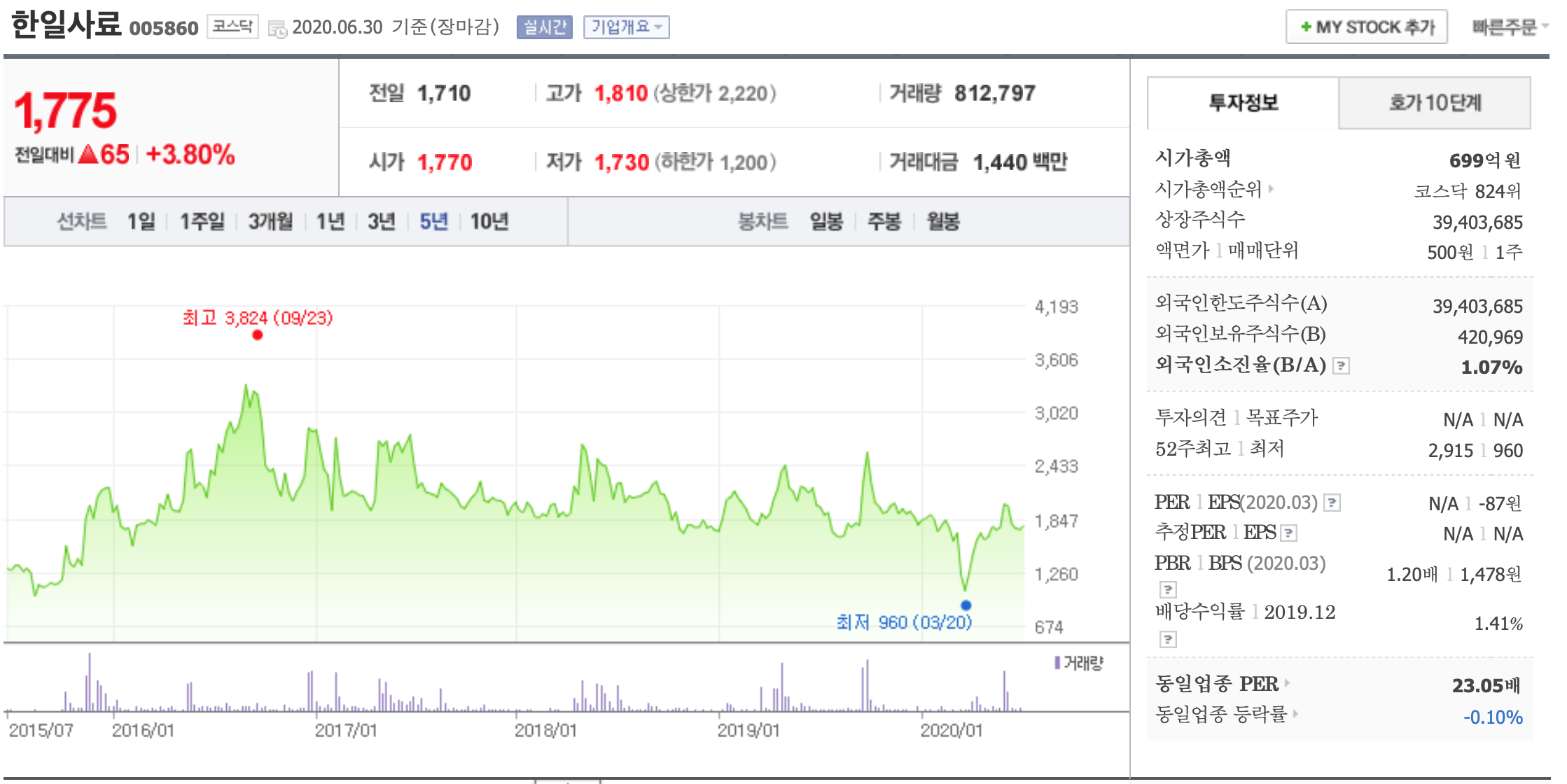Open the help icon next to PER EPS(2020.03)
Image resolution: width=1567 pixels, height=784 pixels.
(x=1332, y=503)
